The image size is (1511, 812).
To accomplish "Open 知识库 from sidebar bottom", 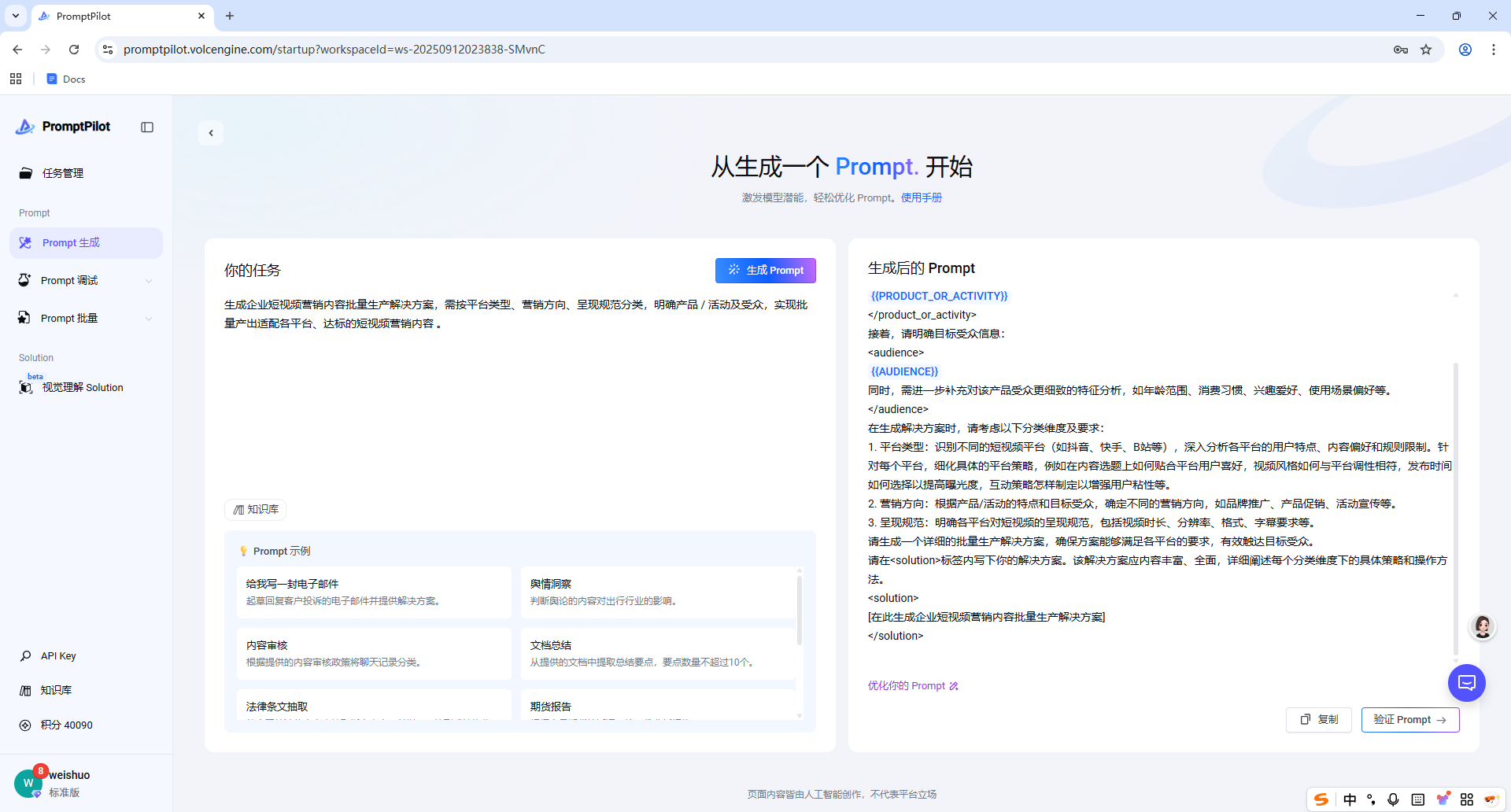I will 56,690.
